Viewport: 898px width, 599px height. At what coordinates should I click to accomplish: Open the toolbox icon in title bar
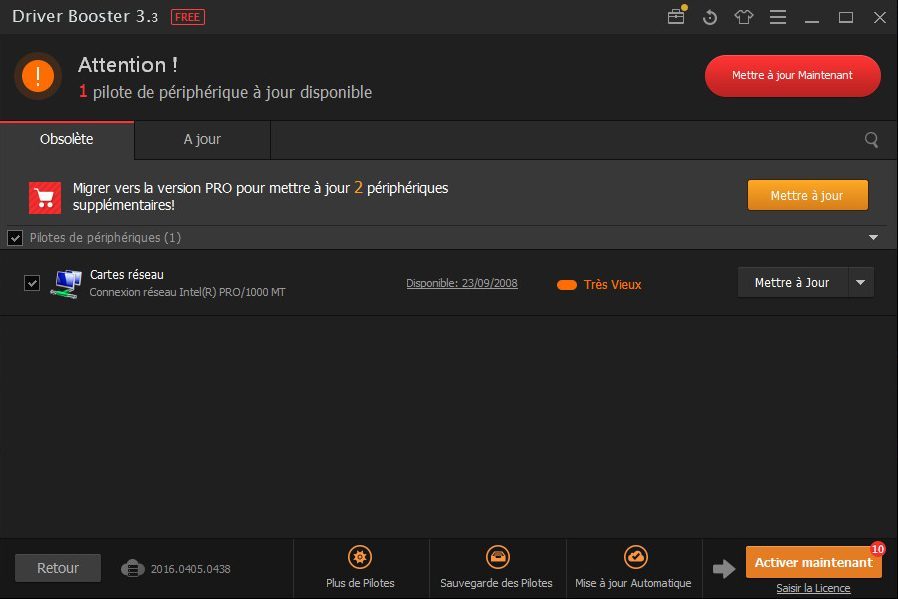676,17
